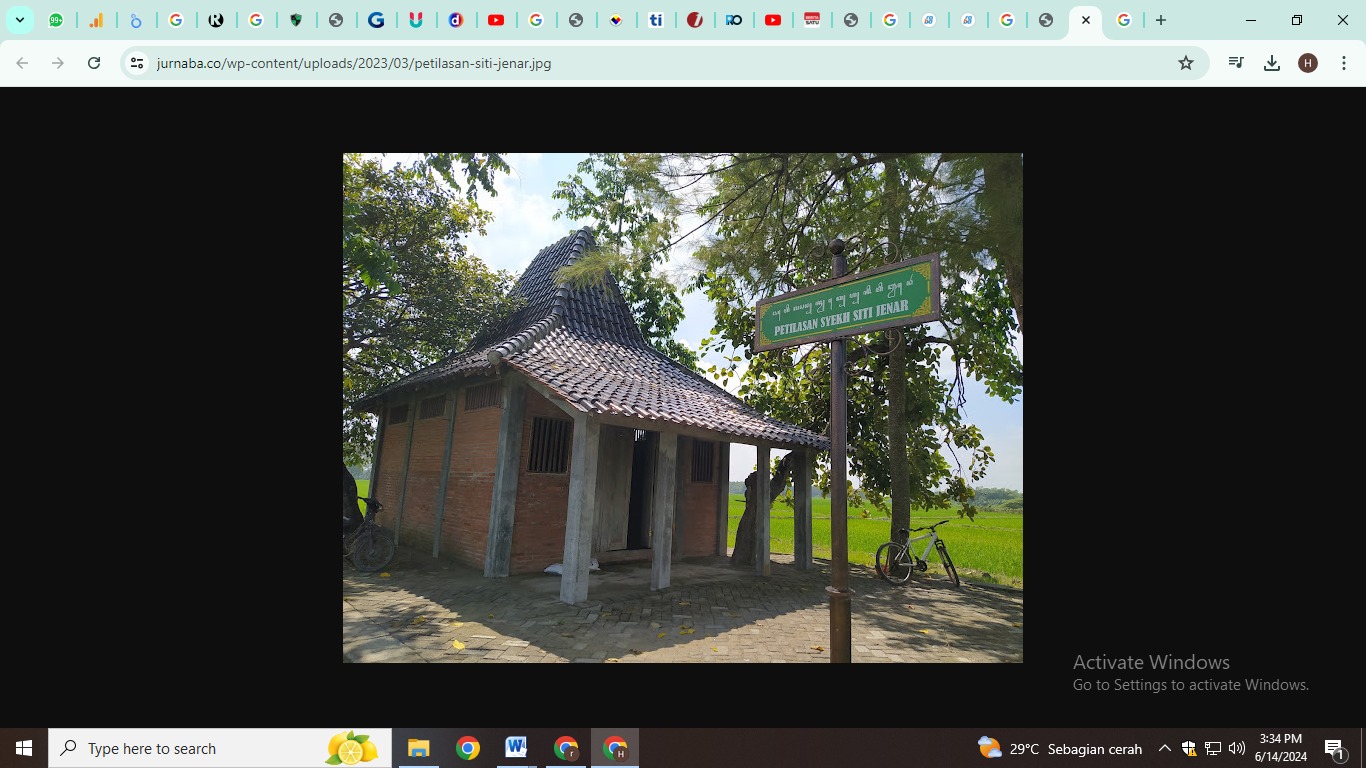
Task: Open Chrome three-dot menu
Action: (x=1344, y=63)
